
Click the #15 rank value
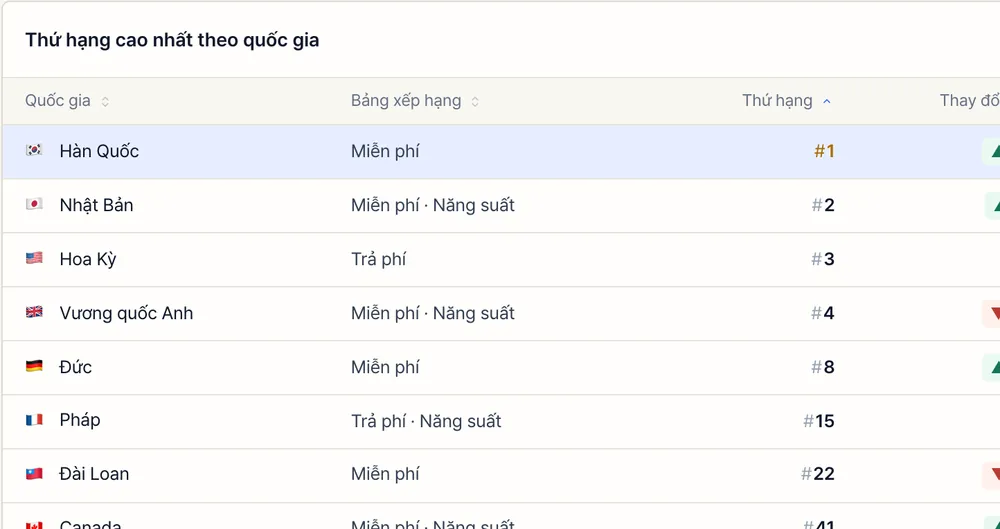[x=819, y=421]
